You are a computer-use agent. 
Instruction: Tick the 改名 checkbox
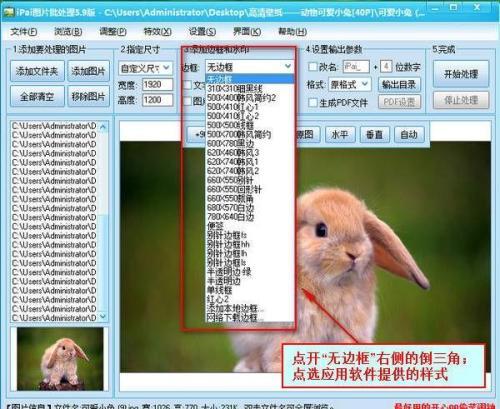(312, 67)
